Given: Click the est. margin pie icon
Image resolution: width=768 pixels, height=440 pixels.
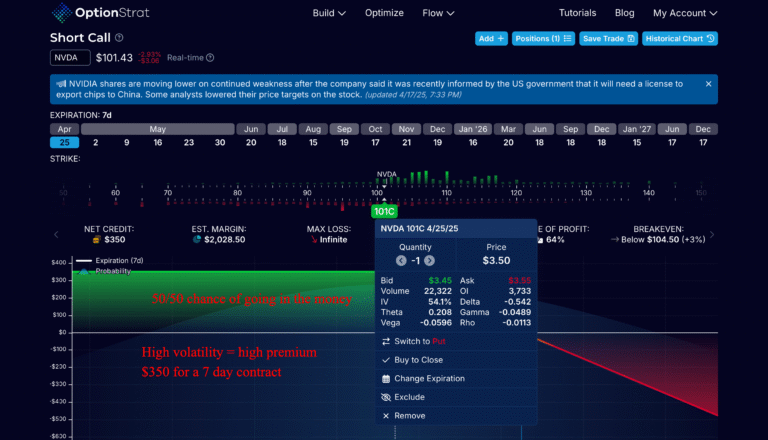Looking at the screenshot, I should click(x=197, y=240).
